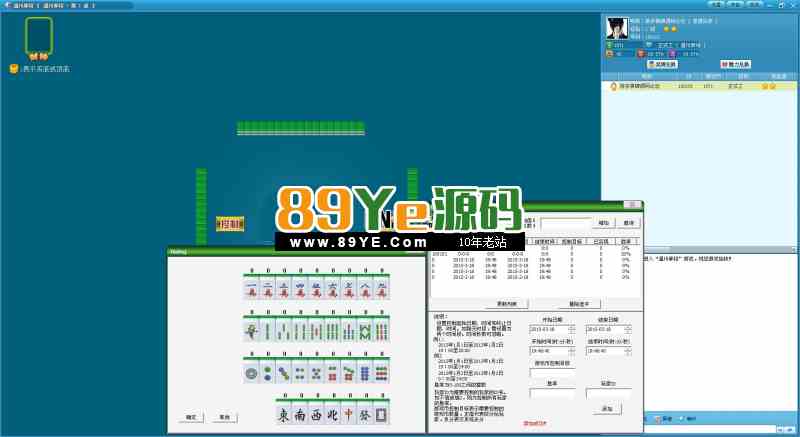The height and width of the screenshot is (437, 800).
Task: Select the East wind (東) mahjong tile
Action: [285, 413]
